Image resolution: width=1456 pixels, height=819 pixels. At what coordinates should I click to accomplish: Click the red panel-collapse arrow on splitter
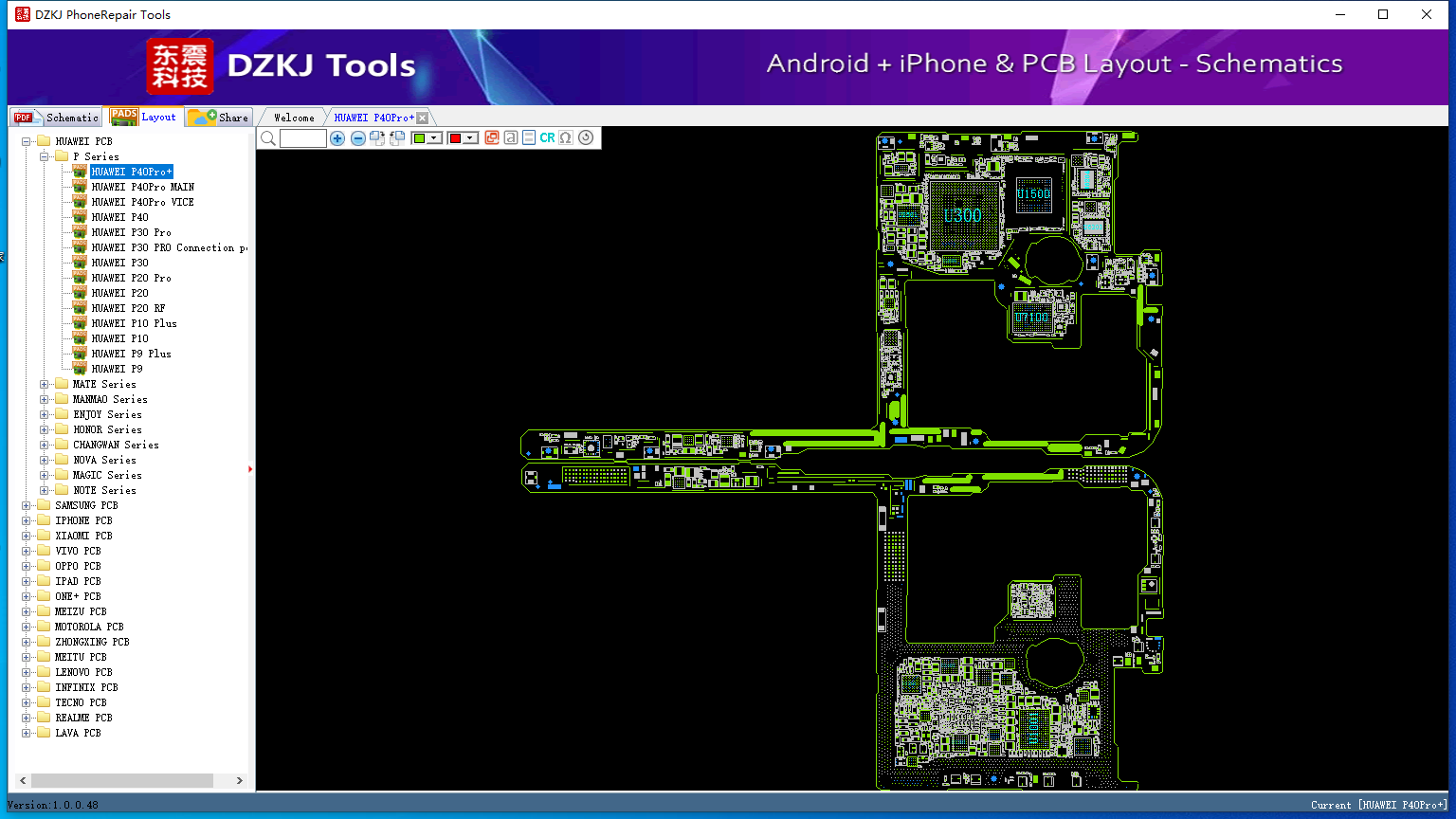(250, 469)
